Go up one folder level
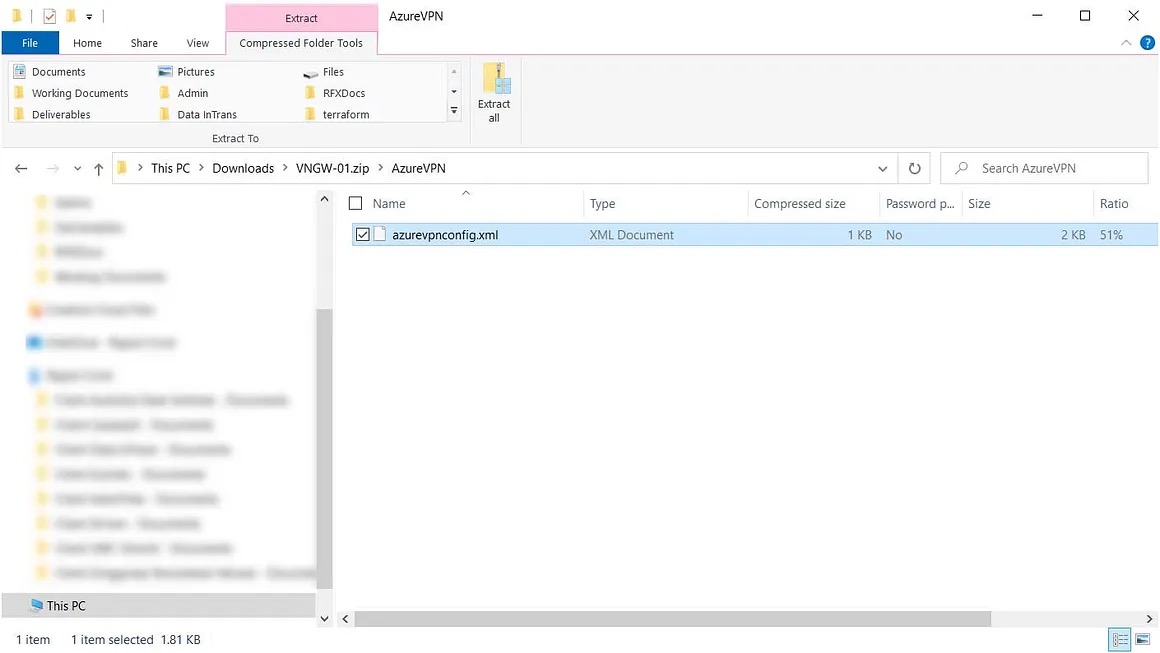Viewport: 1160px width, 653px height. click(x=98, y=169)
